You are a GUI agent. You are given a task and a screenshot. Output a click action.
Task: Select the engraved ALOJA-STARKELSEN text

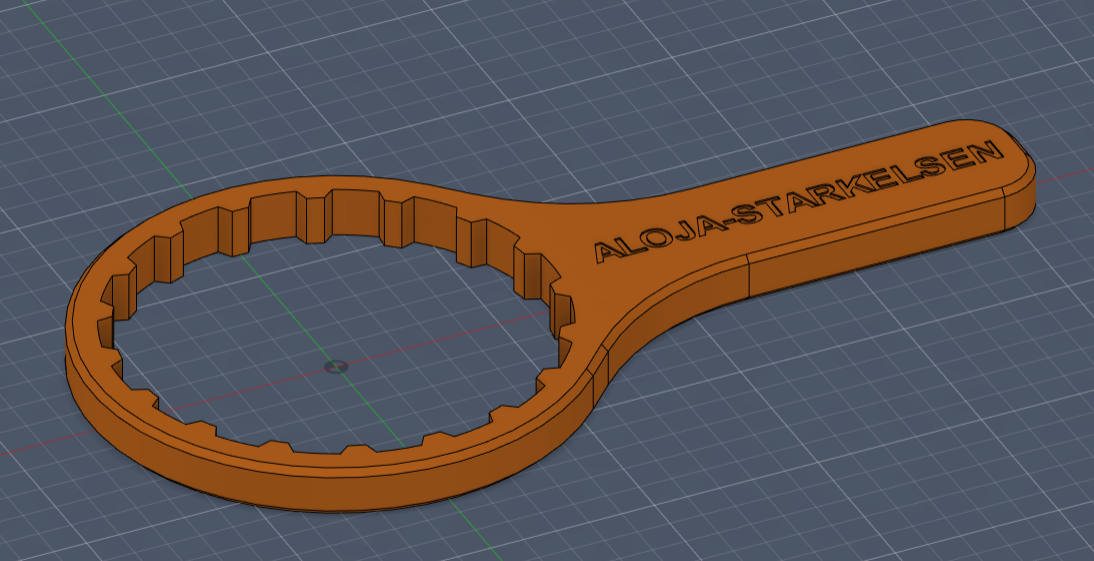coord(798,200)
